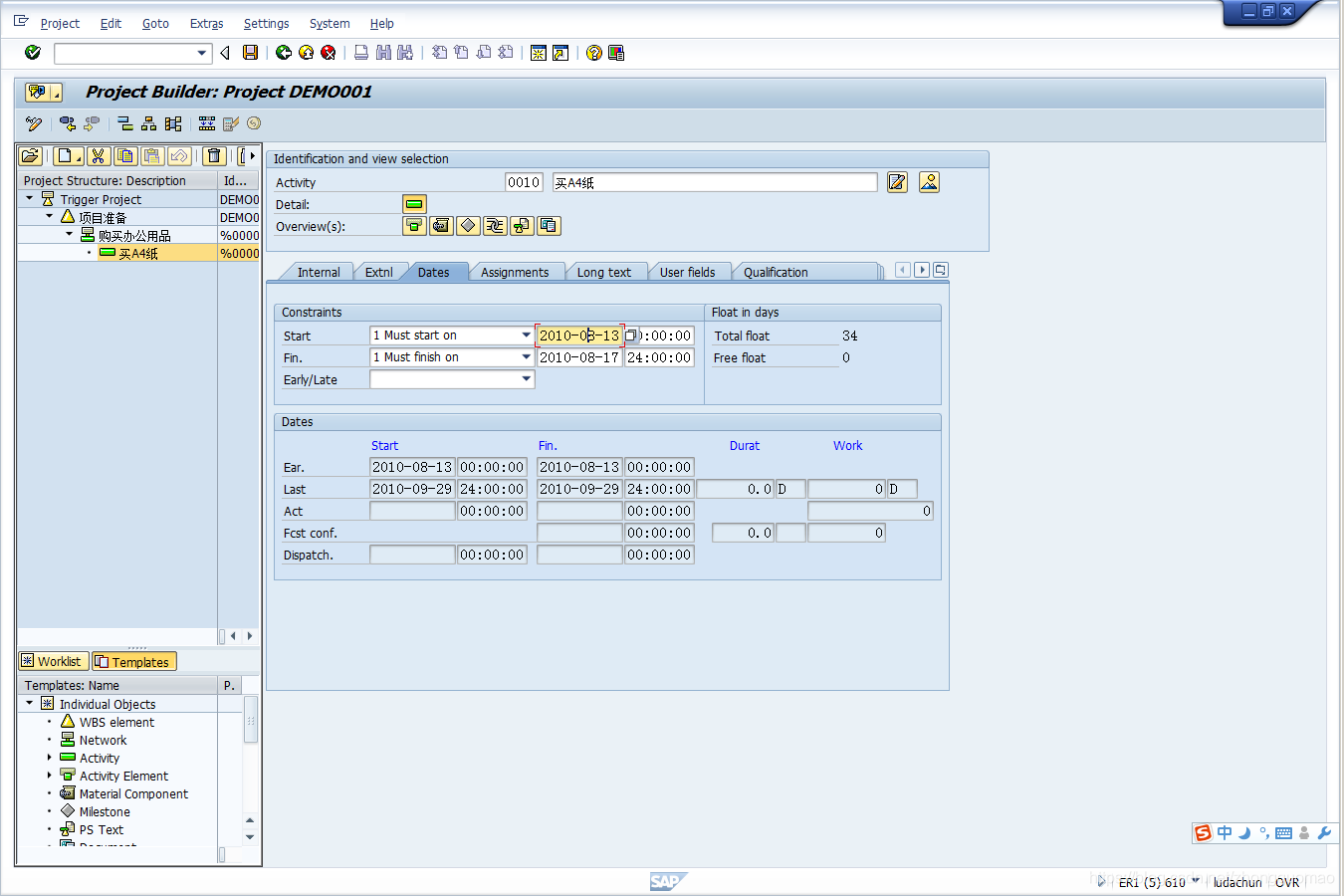The image size is (1344, 896).
Task: Switch to the Assignments tab
Action: pos(515,272)
